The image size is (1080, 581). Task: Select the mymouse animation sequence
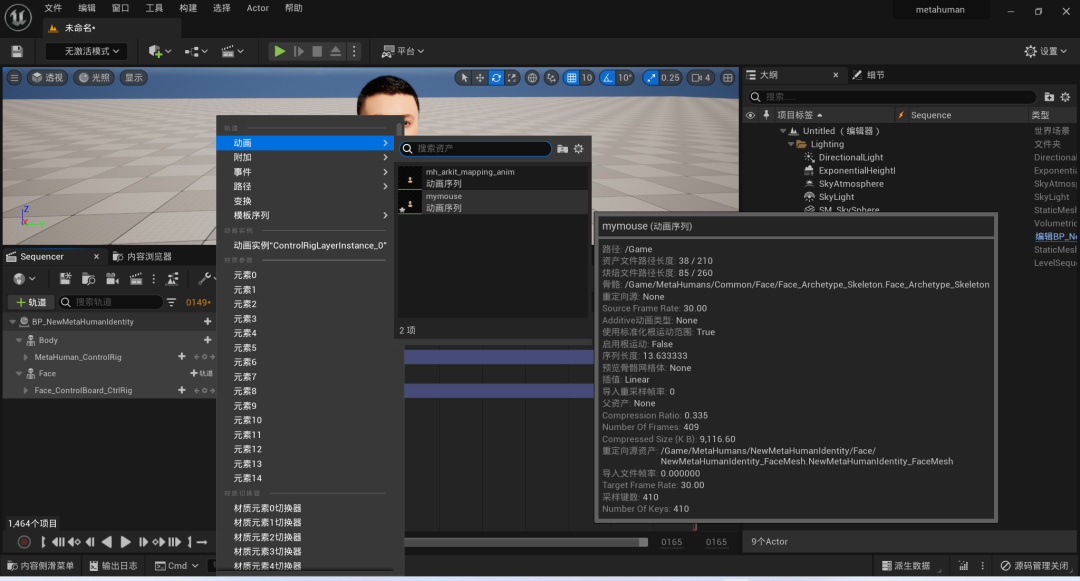click(493, 202)
